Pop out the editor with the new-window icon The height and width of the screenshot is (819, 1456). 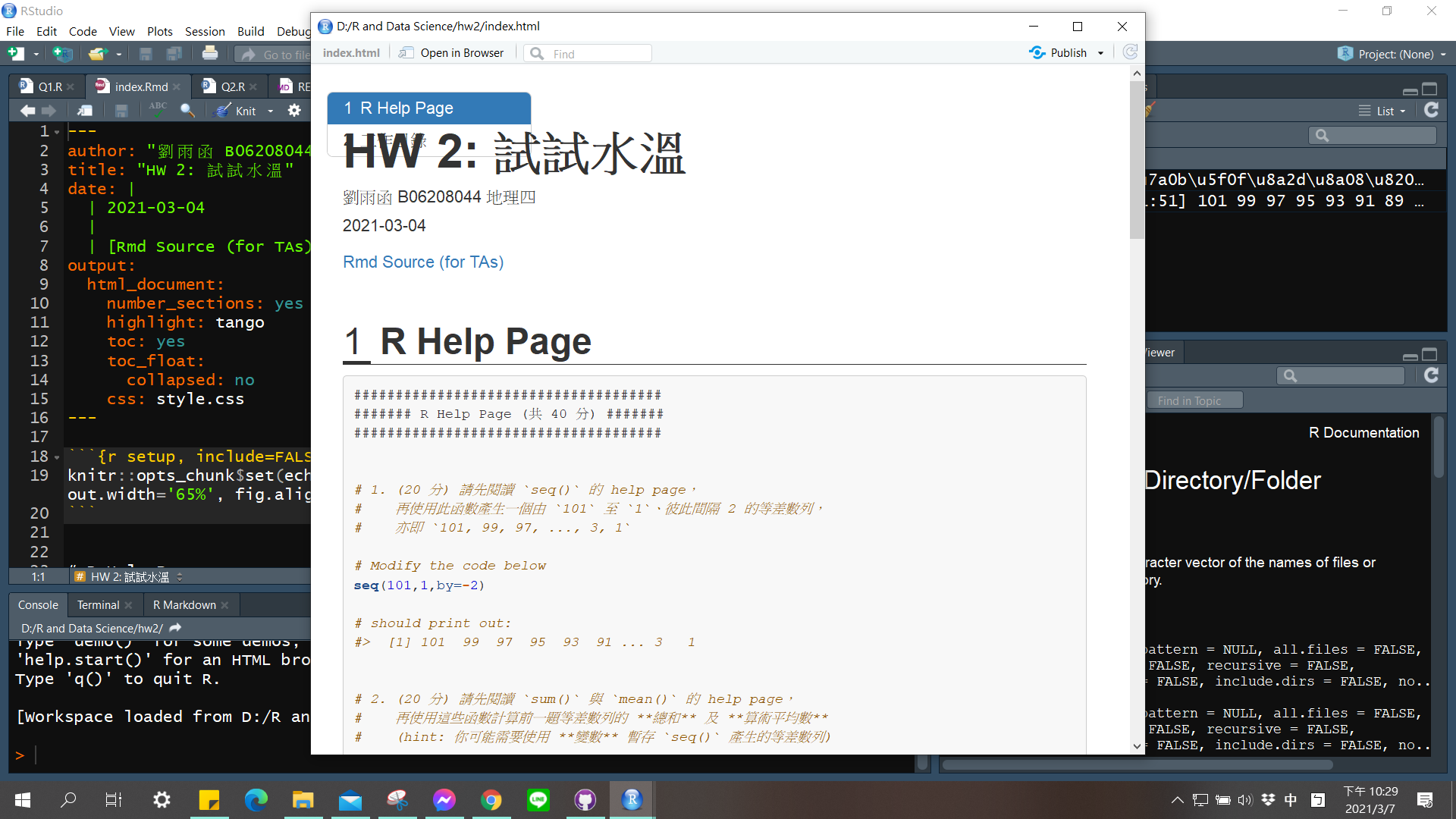click(84, 110)
